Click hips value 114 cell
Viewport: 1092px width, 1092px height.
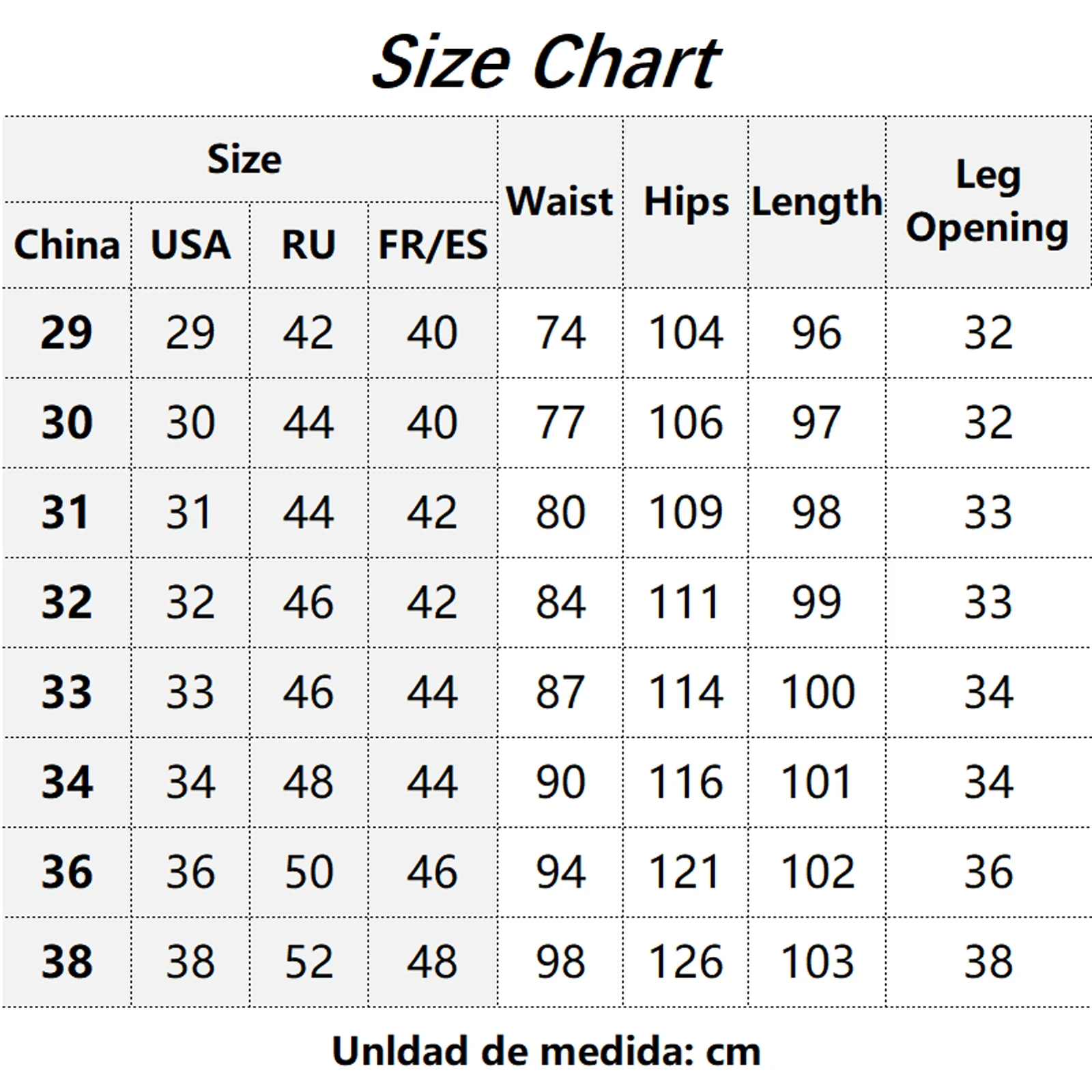pos(686,692)
